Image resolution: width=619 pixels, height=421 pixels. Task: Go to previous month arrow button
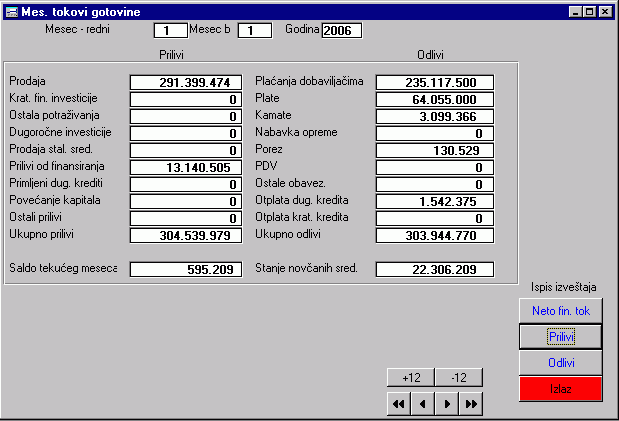tap(423, 404)
